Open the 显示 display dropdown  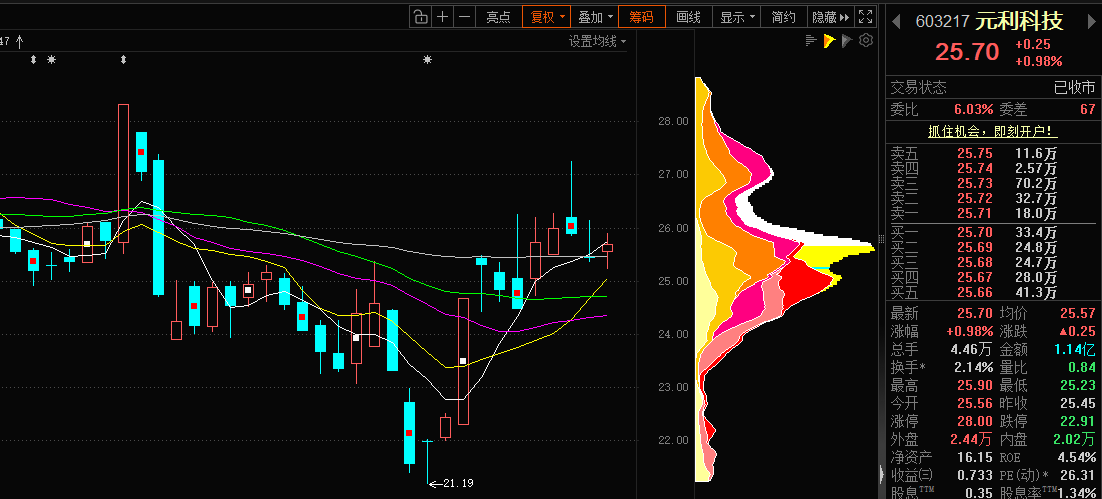pos(737,17)
